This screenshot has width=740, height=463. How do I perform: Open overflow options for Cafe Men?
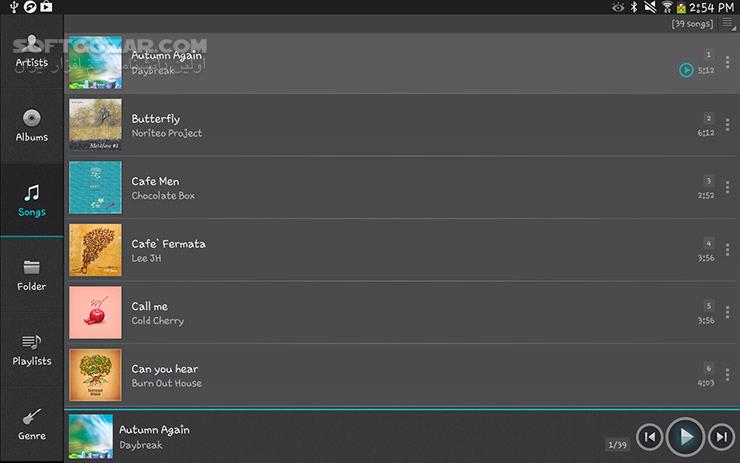(x=728, y=187)
